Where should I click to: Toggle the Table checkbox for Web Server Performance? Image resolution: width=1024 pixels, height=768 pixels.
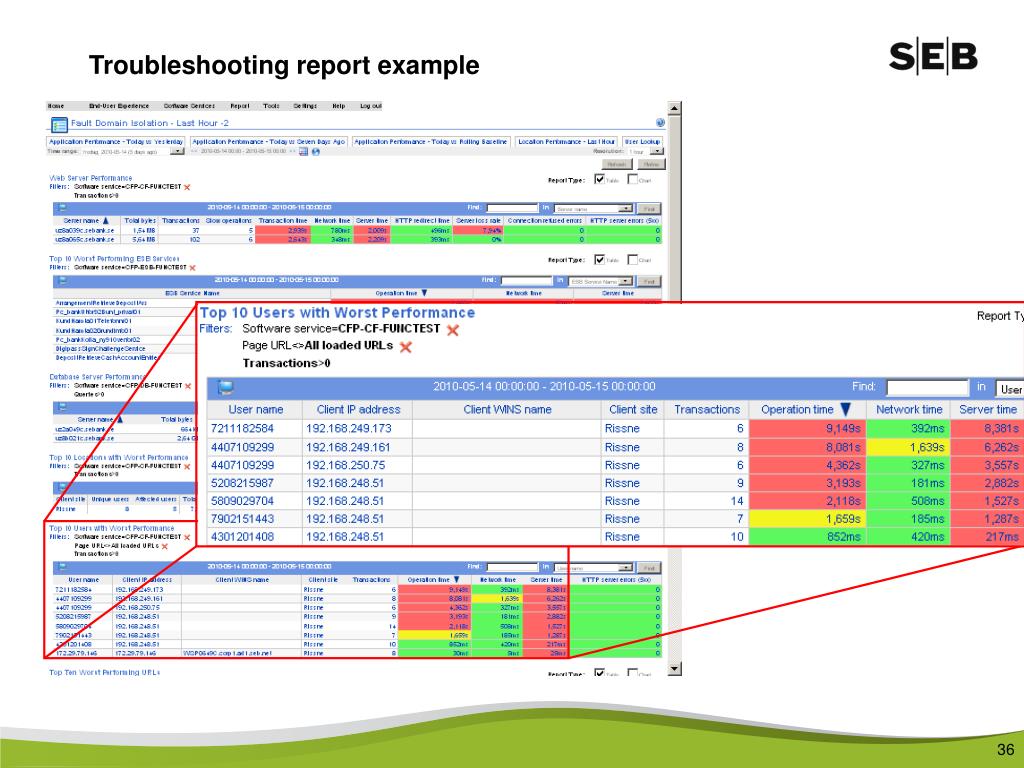click(600, 180)
